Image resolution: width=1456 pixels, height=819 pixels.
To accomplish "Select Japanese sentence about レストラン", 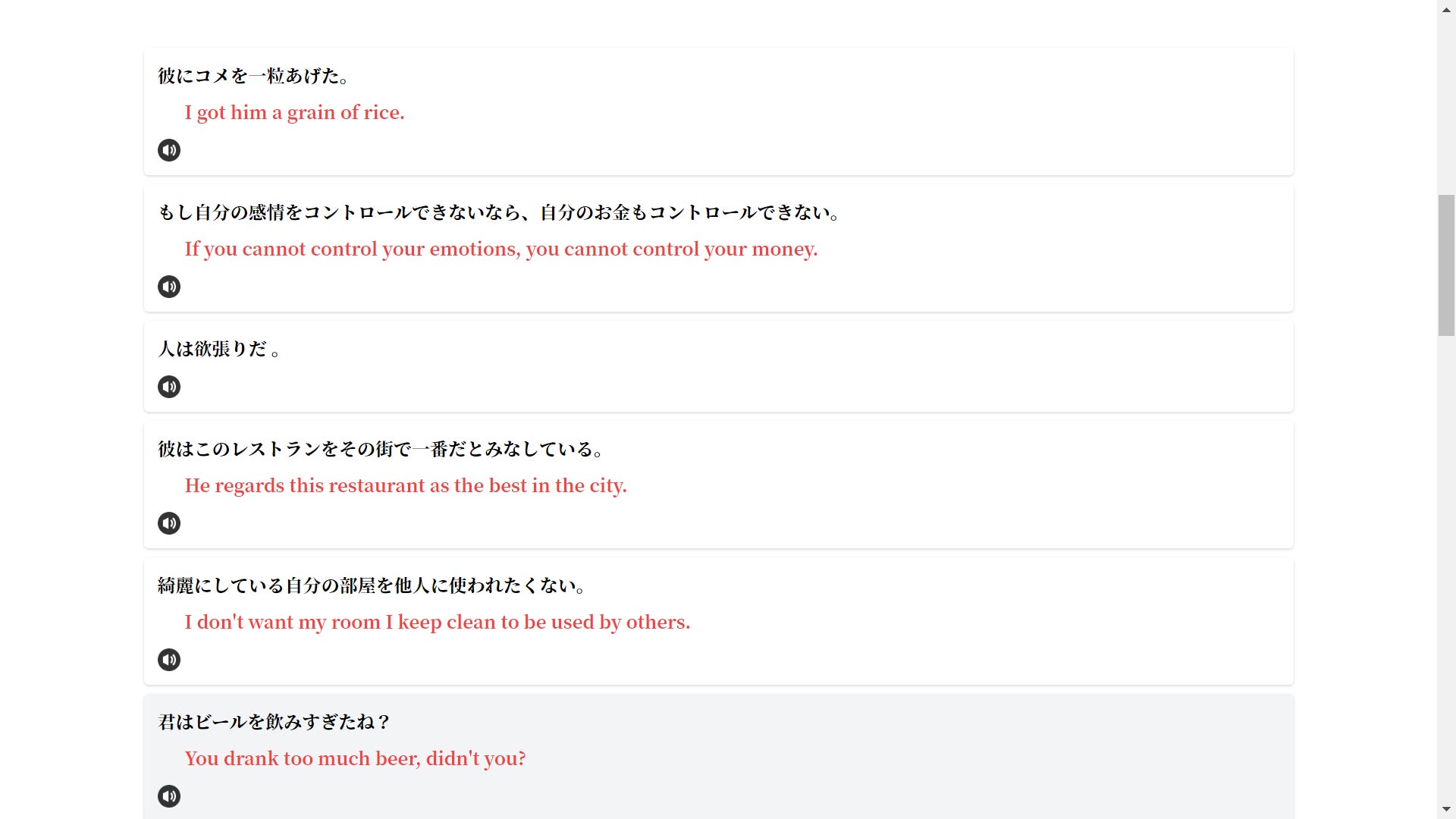I will [x=380, y=449].
